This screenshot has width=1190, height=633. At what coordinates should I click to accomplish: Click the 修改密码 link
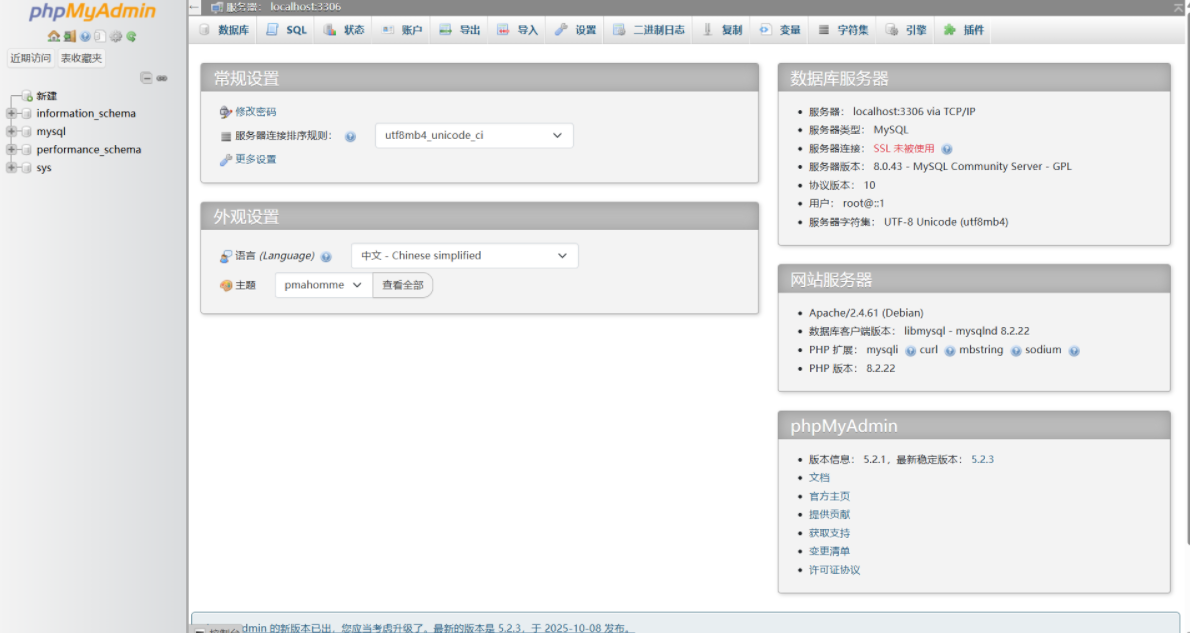point(256,112)
